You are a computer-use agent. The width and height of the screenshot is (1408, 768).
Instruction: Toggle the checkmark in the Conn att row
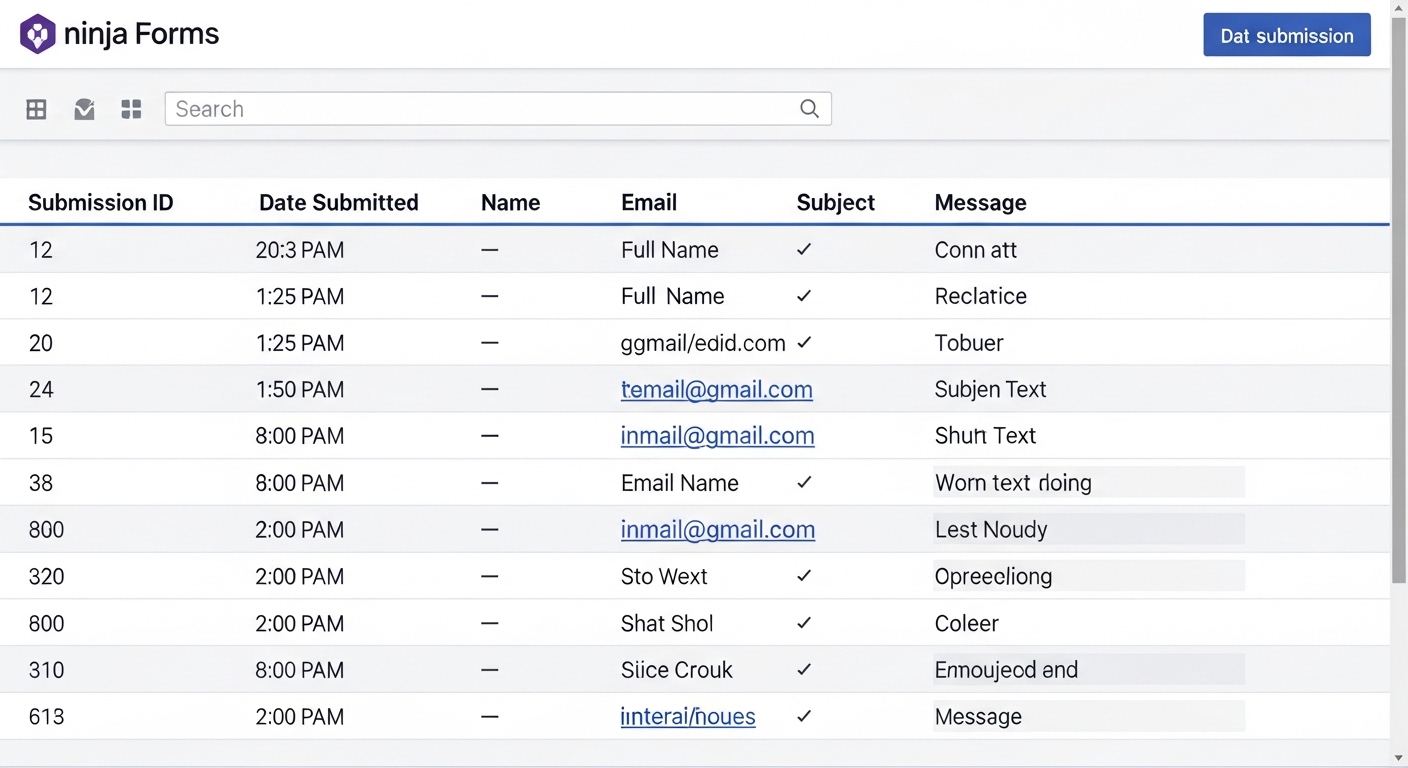point(804,249)
